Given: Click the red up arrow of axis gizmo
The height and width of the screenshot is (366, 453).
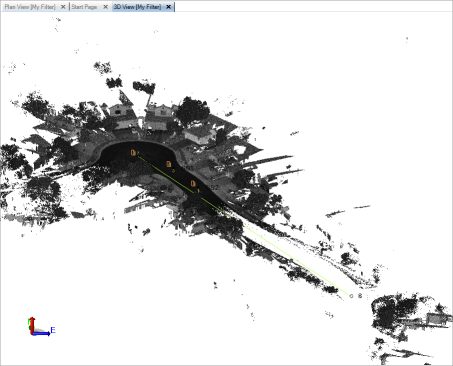Looking at the screenshot, I should point(32,325).
